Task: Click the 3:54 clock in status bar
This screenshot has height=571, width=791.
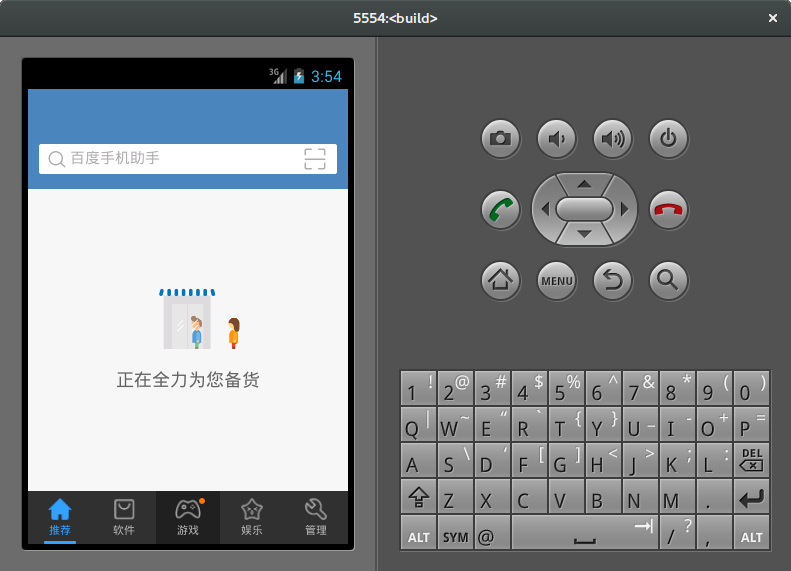Action: (x=326, y=77)
